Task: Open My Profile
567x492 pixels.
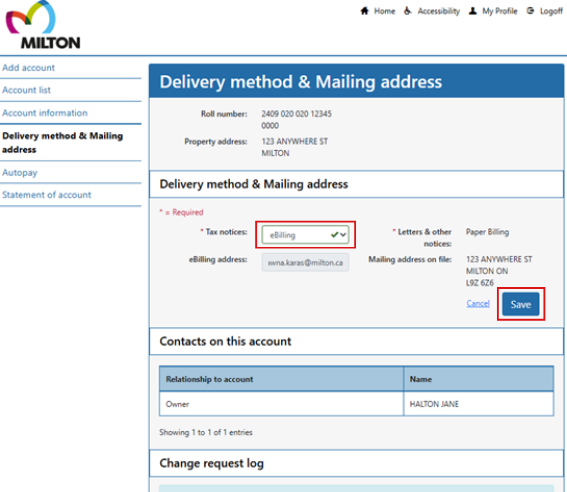Action: (500, 11)
